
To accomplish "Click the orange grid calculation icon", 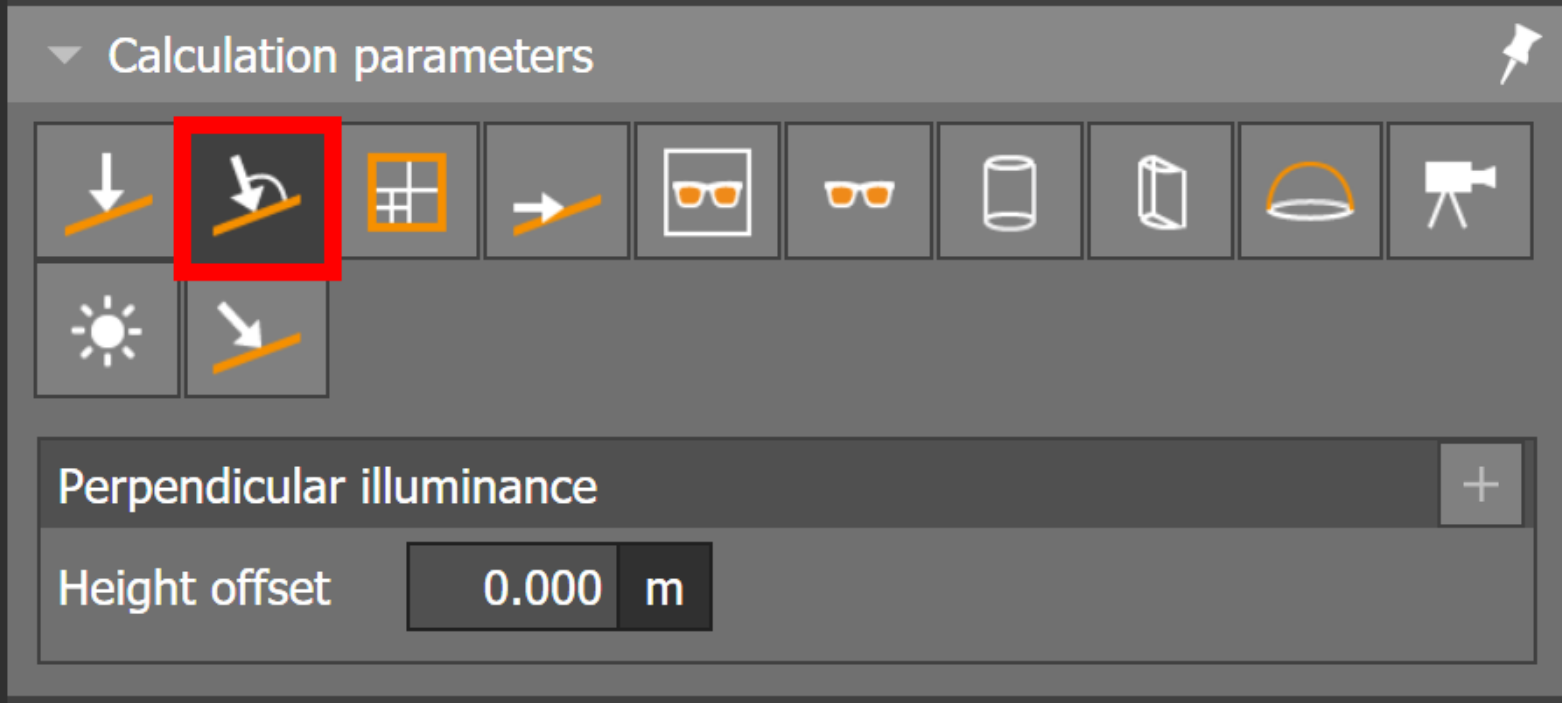I will point(406,191).
